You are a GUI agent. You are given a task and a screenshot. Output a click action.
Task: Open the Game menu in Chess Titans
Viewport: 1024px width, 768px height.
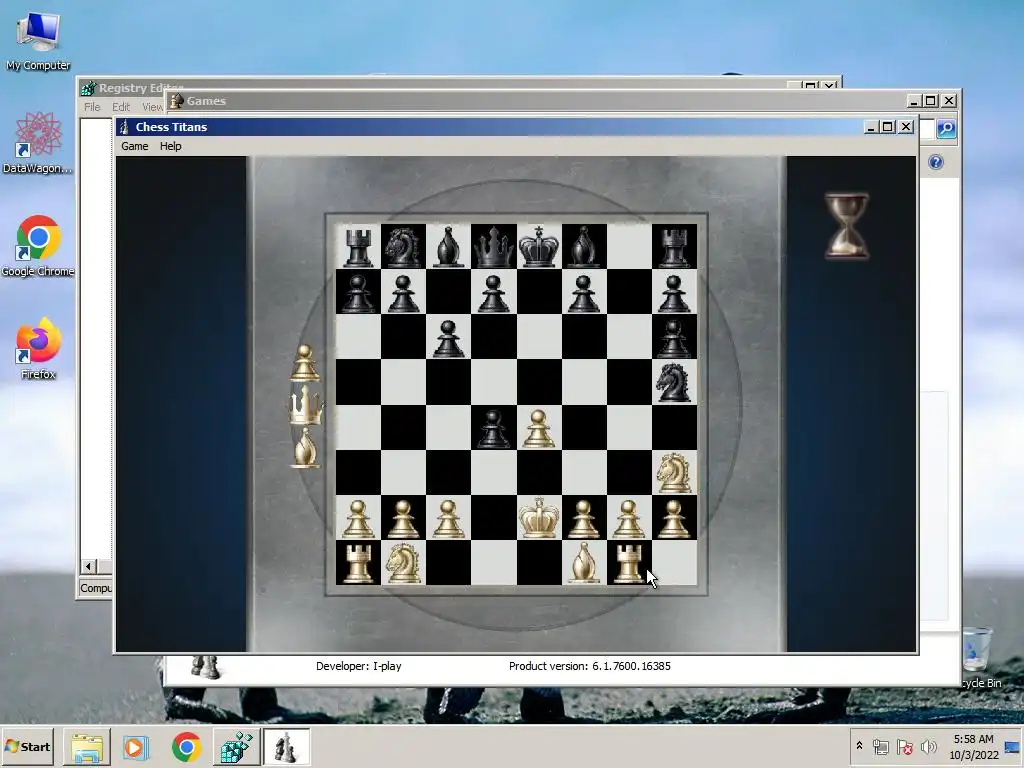[x=135, y=146]
